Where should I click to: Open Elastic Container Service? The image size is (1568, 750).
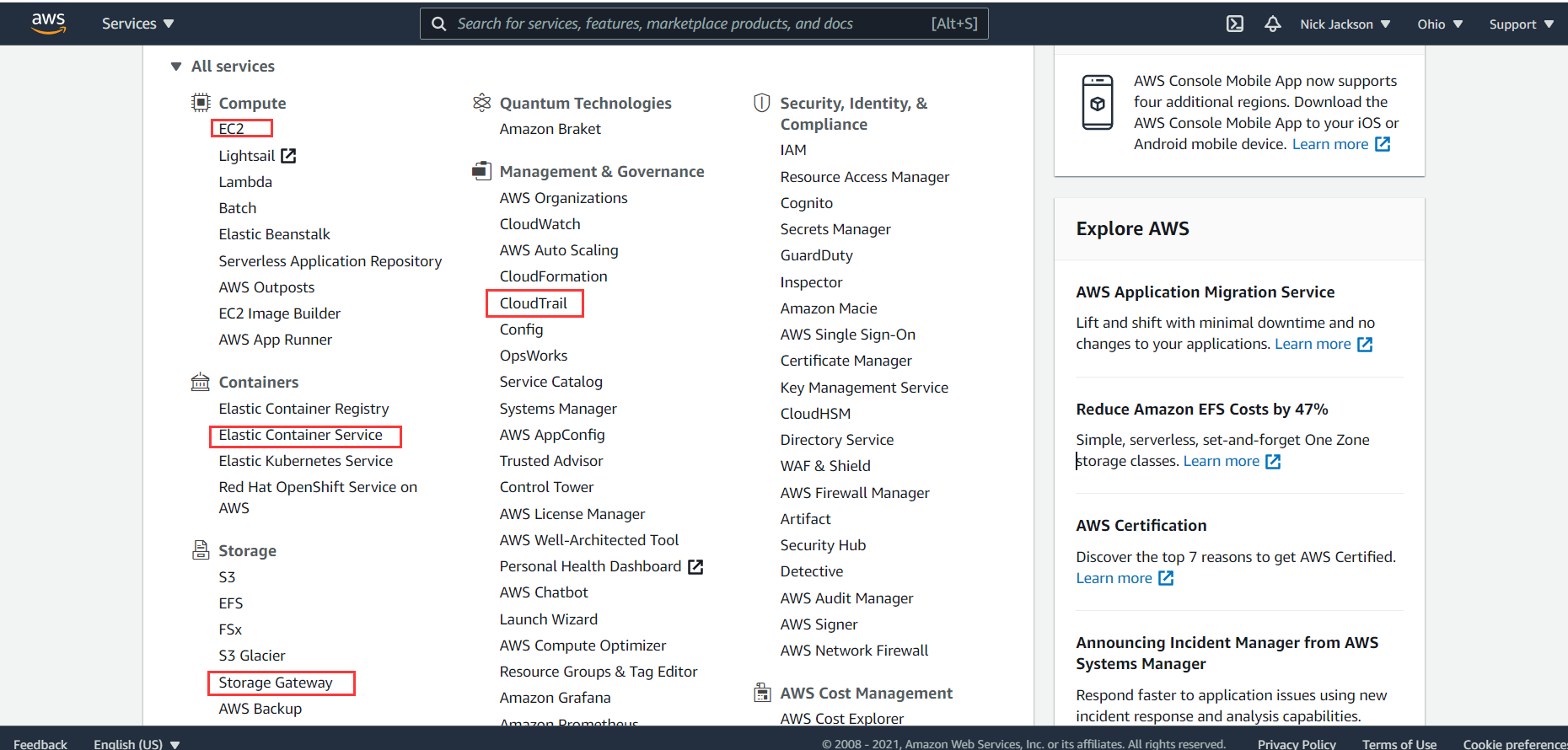pos(301,435)
